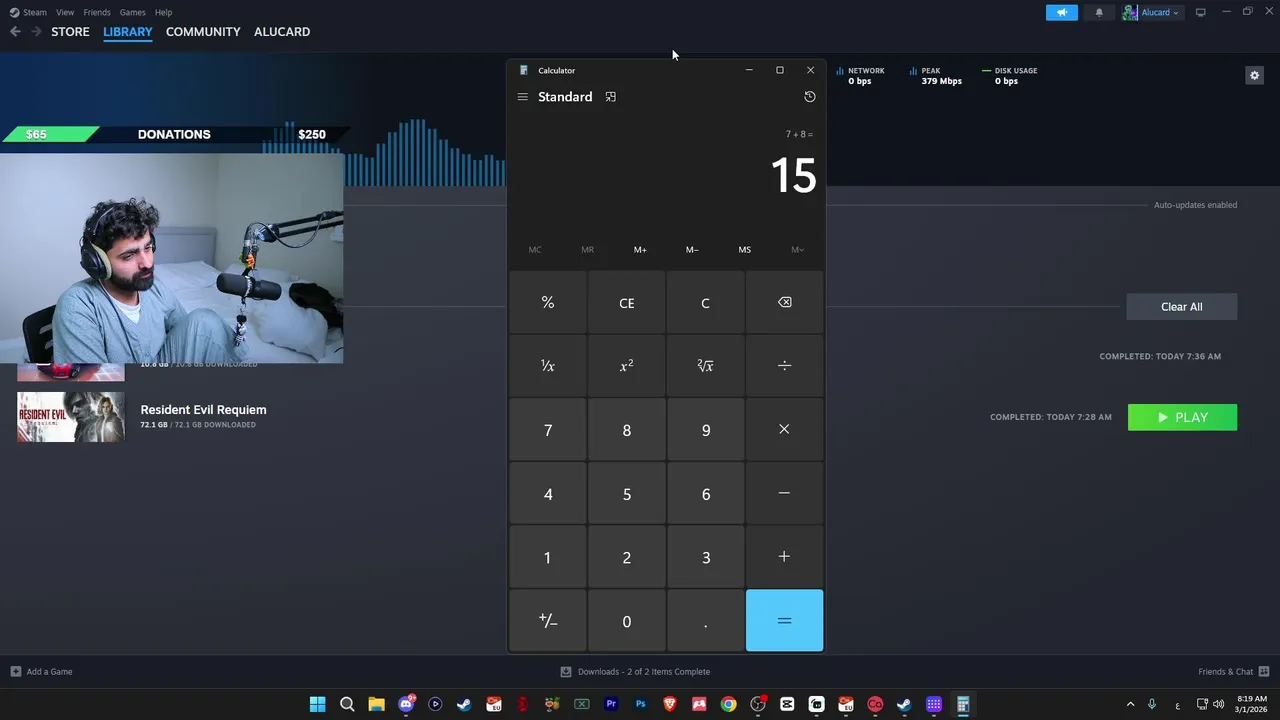Screen dimensions: 1280x720
Task: Show hidden system tray icons
Action: click(x=1131, y=704)
